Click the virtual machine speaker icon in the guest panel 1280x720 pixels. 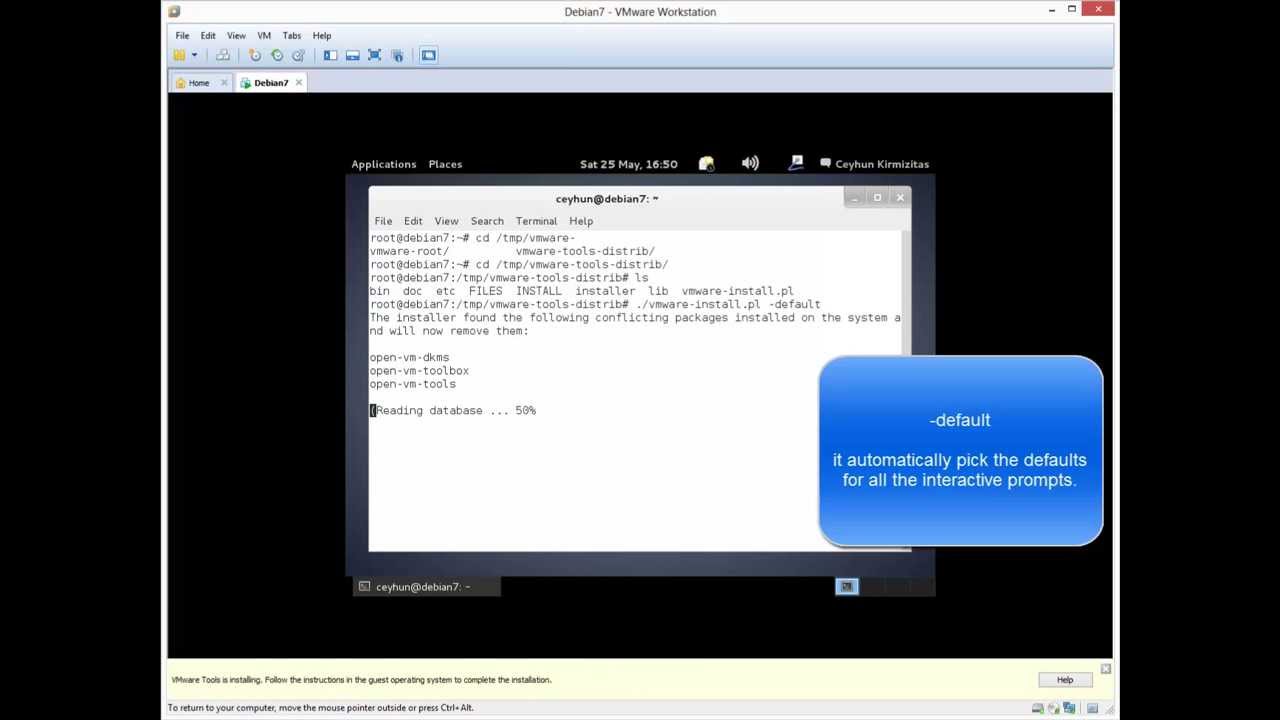point(750,163)
